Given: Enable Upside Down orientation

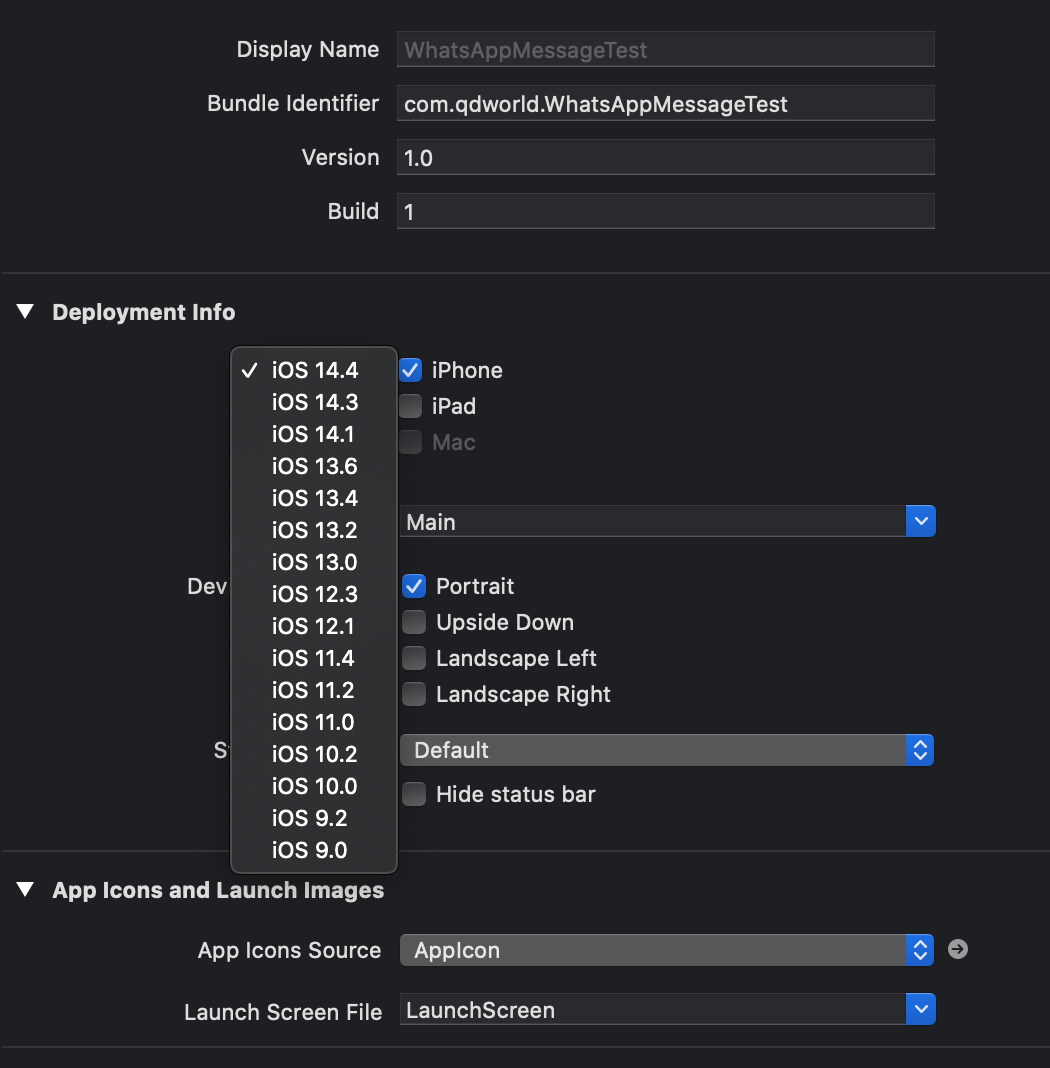Looking at the screenshot, I should [x=414, y=622].
